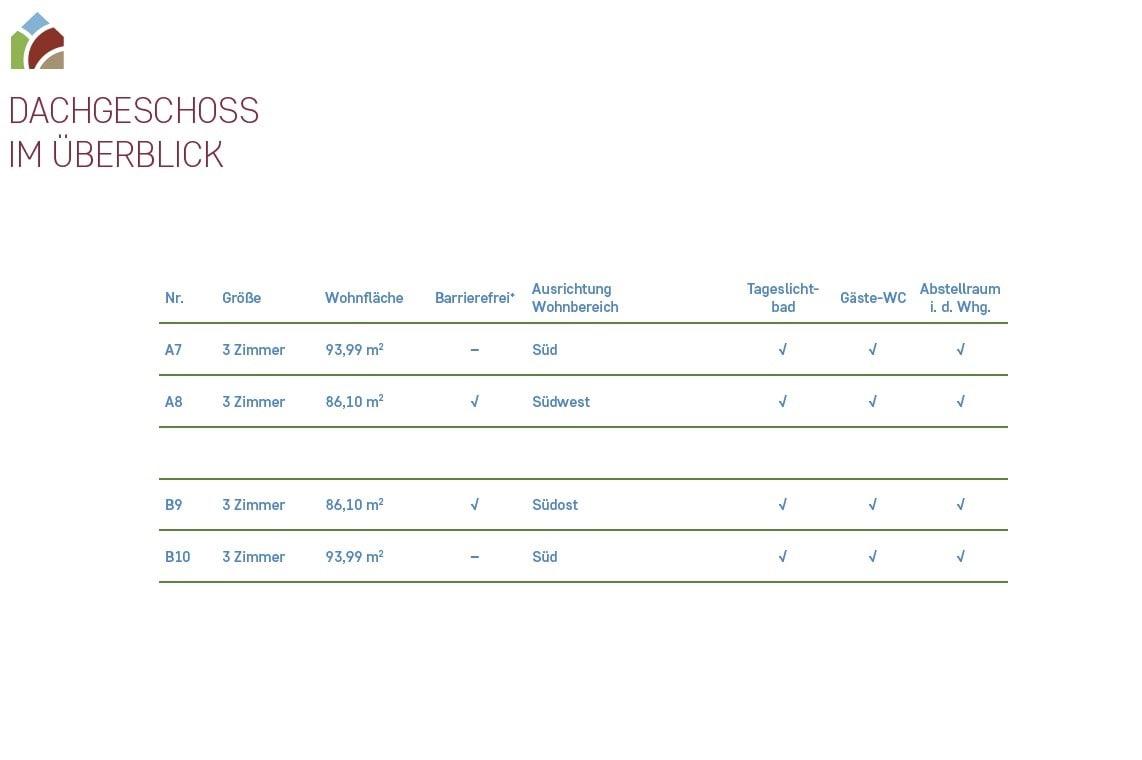The image size is (1142, 760).
Task: Click the Größe column header
Action: [x=241, y=298]
